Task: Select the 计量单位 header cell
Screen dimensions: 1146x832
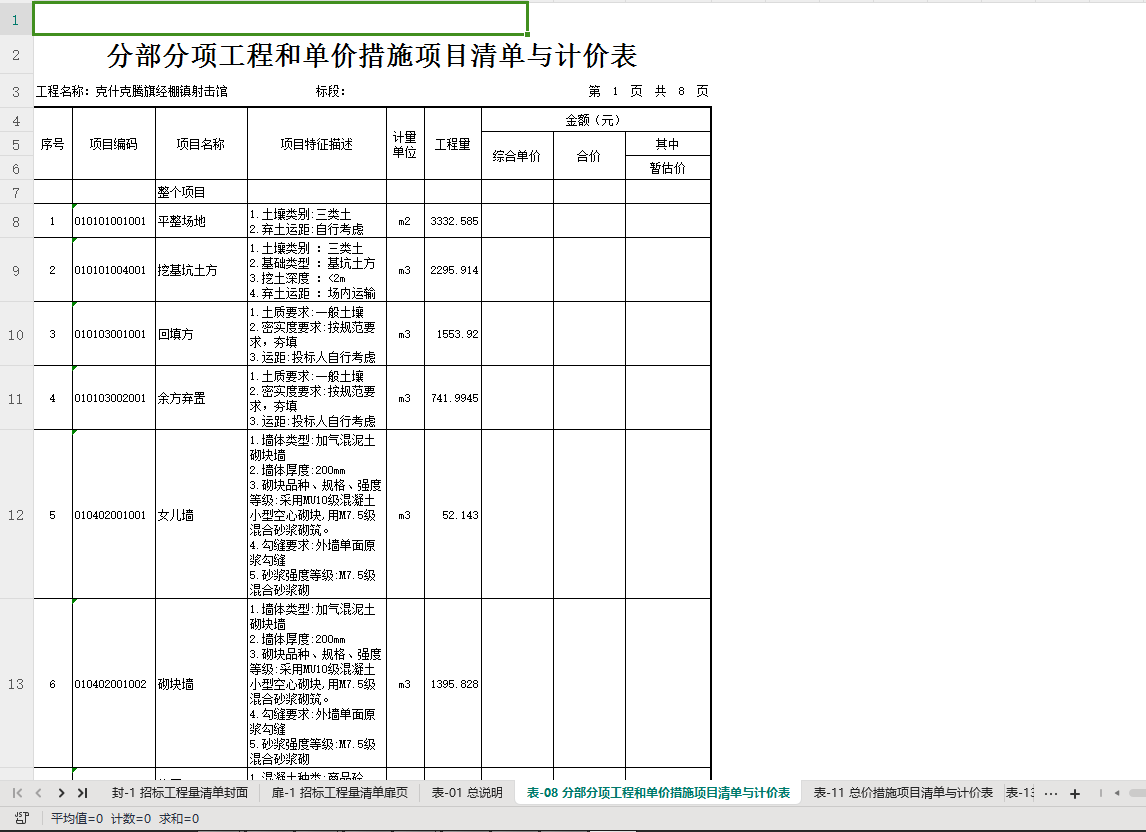Action: (x=405, y=144)
